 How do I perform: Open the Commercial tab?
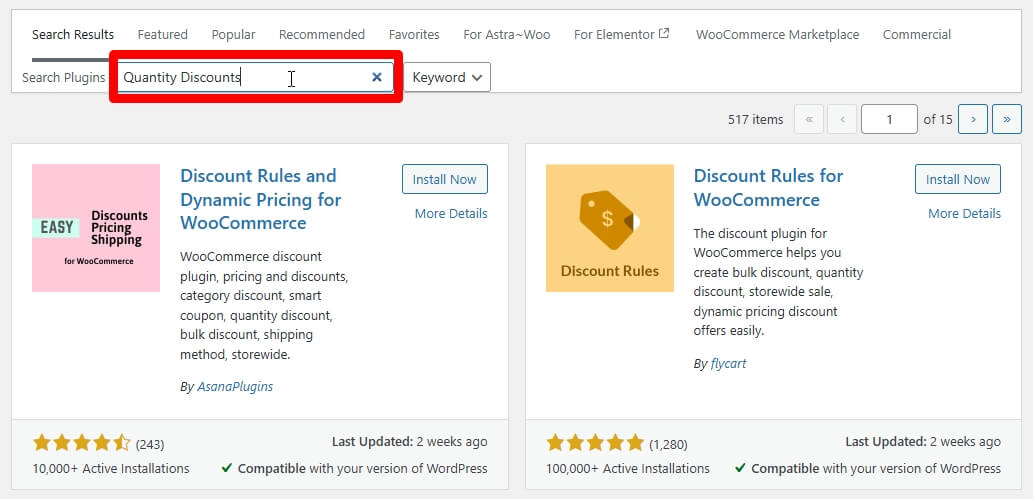pos(916,34)
